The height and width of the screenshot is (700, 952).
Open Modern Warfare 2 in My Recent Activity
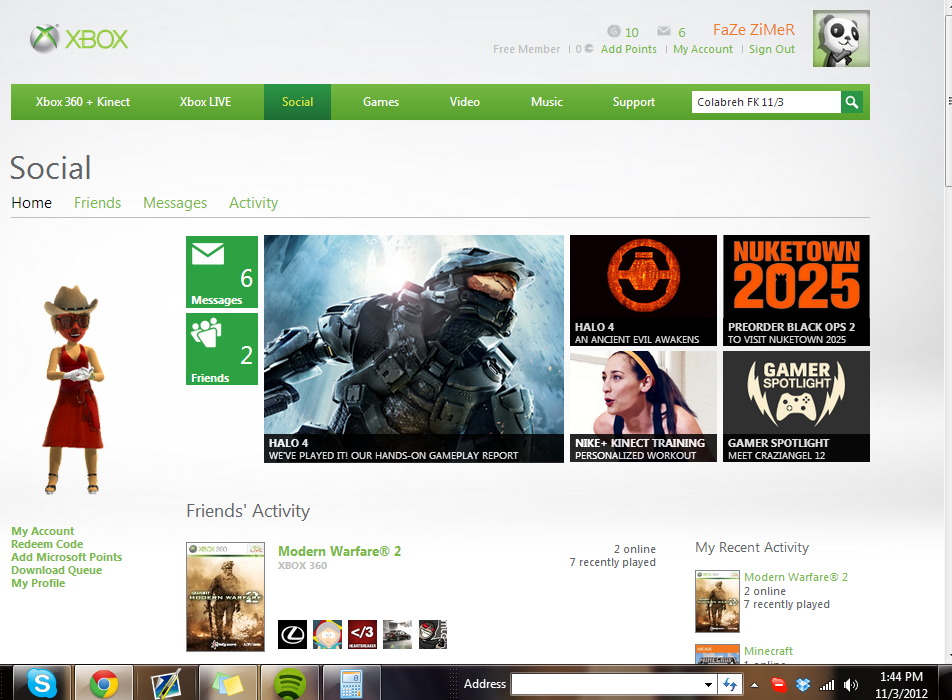[795, 577]
